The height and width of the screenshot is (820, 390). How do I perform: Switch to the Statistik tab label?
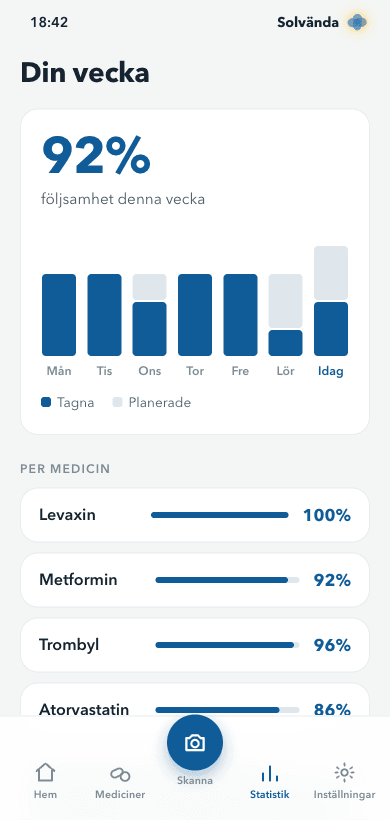tap(269, 795)
